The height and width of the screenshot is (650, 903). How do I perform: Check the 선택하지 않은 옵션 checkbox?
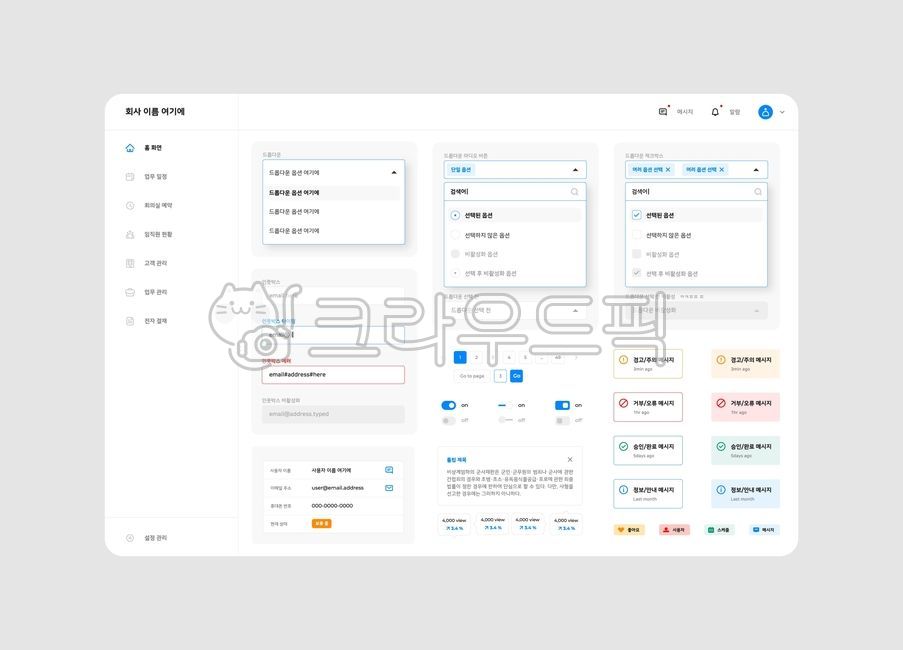point(637,233)
